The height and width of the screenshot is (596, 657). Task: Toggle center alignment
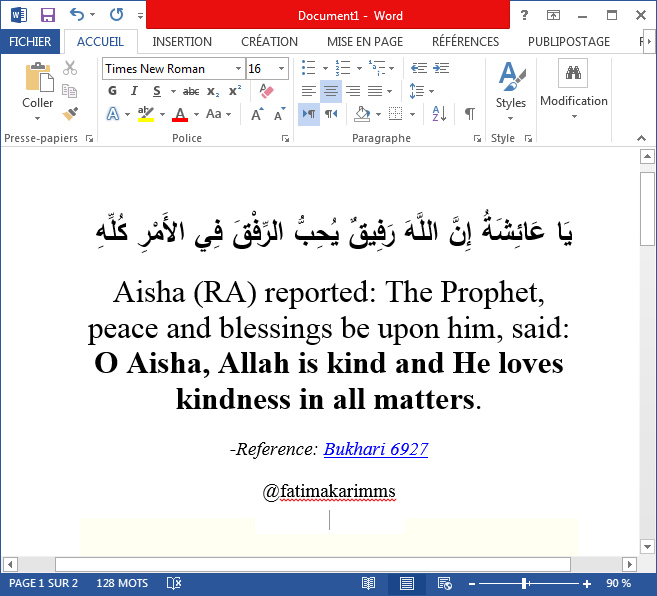coord(331,91)
